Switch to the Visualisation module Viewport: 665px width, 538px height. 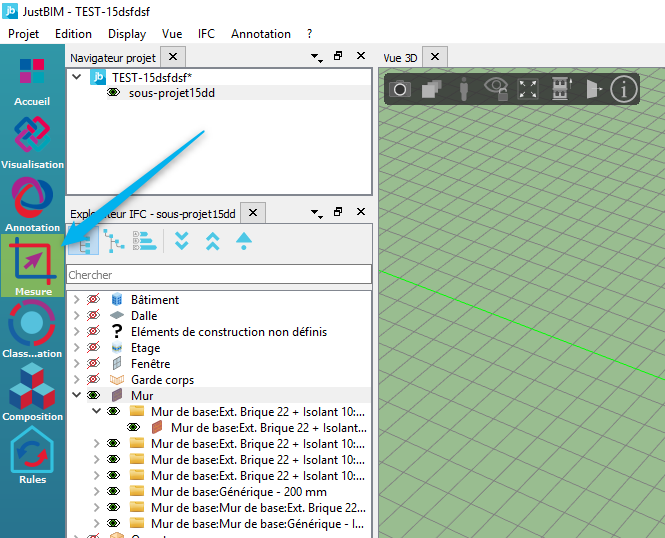pos(32,143)
